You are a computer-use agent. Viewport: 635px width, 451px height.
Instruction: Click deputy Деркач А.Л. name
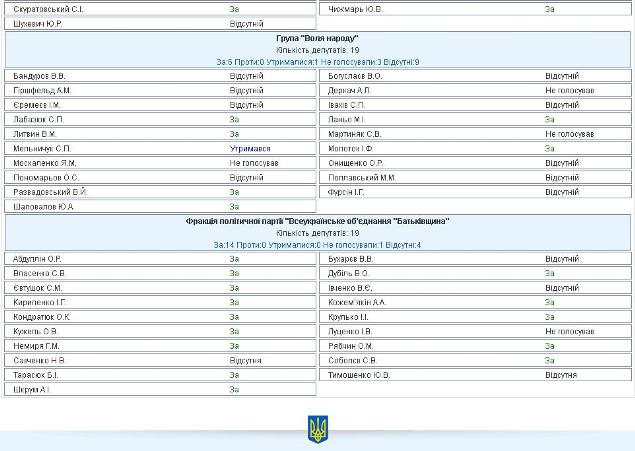[x=349, y=90]
